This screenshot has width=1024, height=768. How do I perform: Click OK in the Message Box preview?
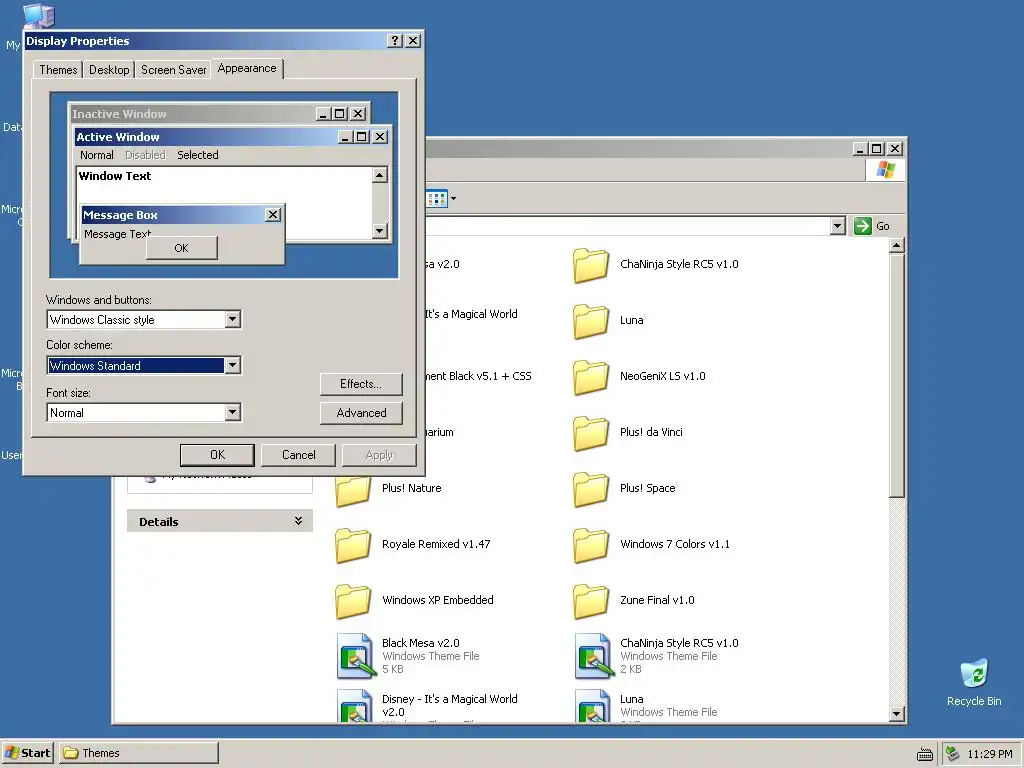coord(182,248)
